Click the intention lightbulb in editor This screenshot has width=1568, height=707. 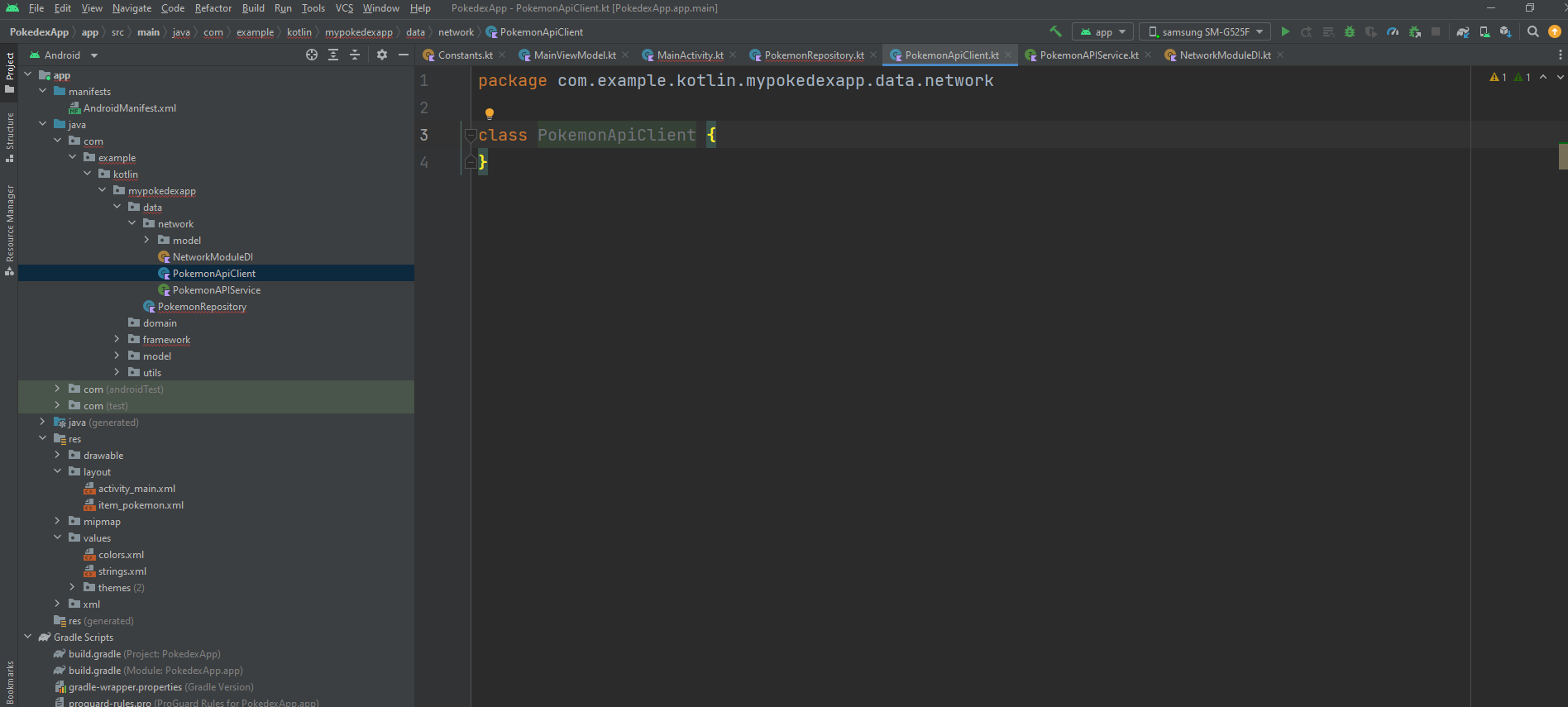click(x=490, y=113)
